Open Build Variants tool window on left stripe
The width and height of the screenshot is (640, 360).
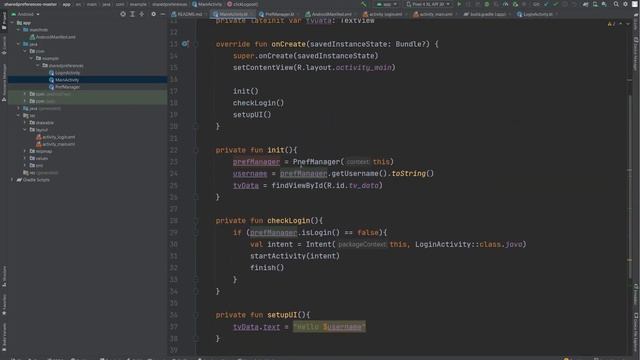(x=4, y=337)
